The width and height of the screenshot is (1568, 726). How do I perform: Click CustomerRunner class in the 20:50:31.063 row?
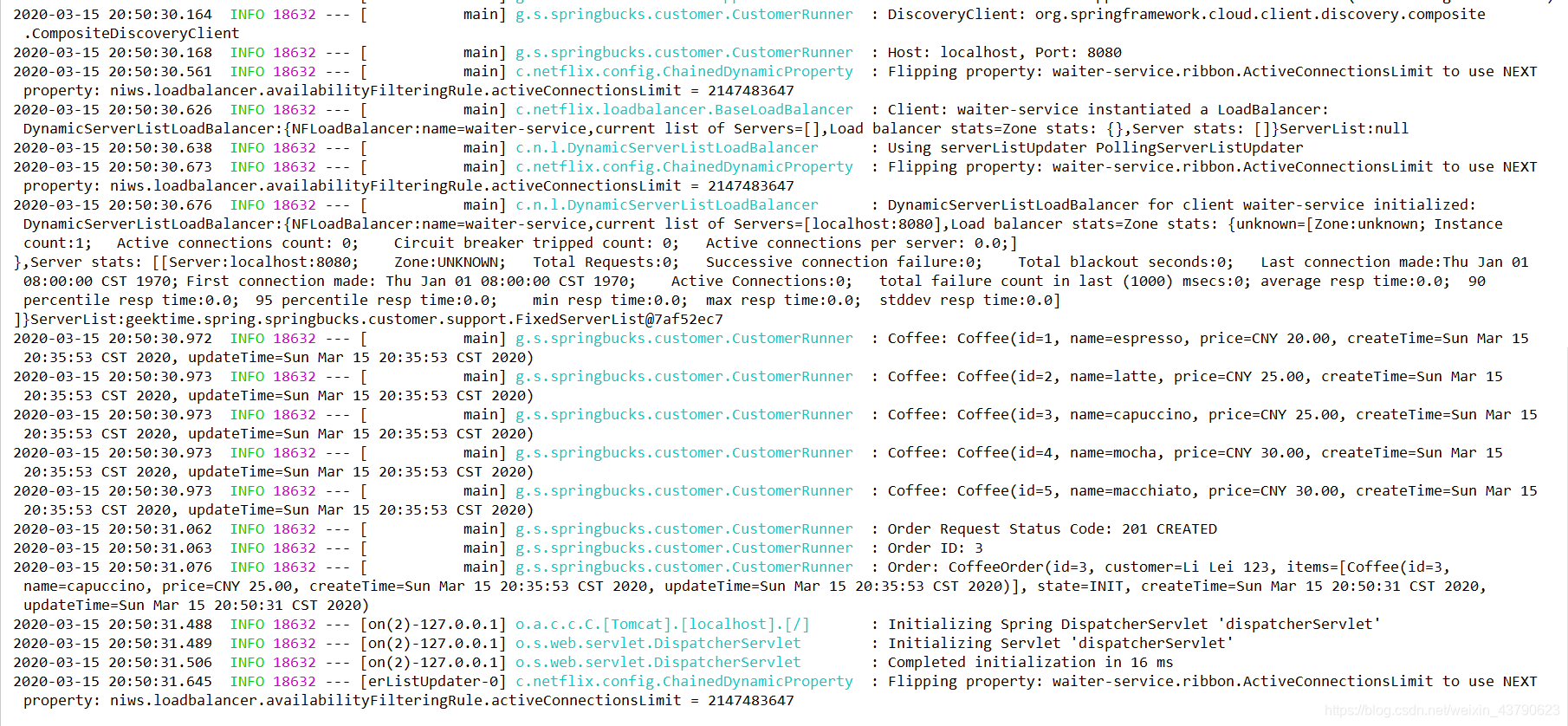coord(684,548)
